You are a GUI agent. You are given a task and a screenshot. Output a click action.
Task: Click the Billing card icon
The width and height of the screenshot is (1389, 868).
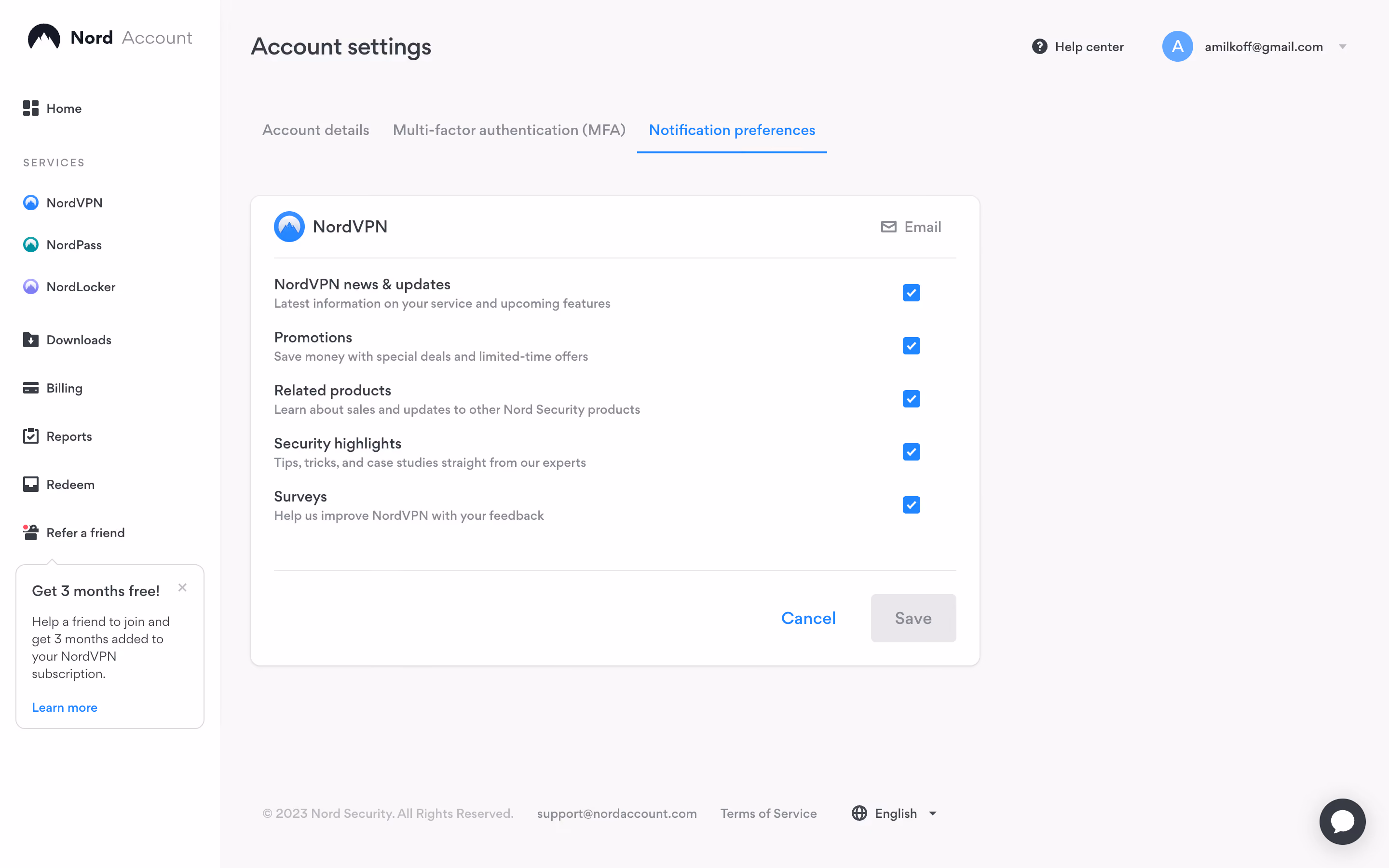coord(31,388)
